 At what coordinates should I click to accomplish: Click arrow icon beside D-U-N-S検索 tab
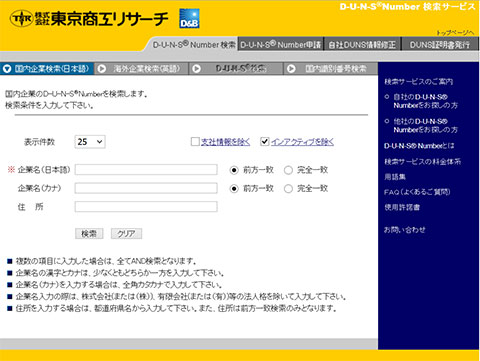(197, 69)
